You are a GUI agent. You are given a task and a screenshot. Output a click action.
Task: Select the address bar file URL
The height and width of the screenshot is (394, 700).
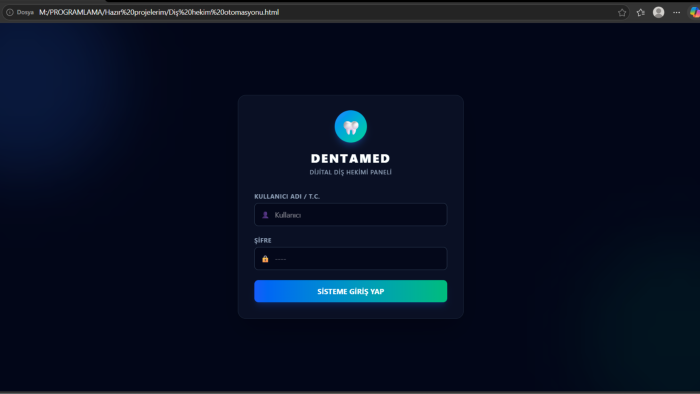pyautogui.click(x=159, y=12)
